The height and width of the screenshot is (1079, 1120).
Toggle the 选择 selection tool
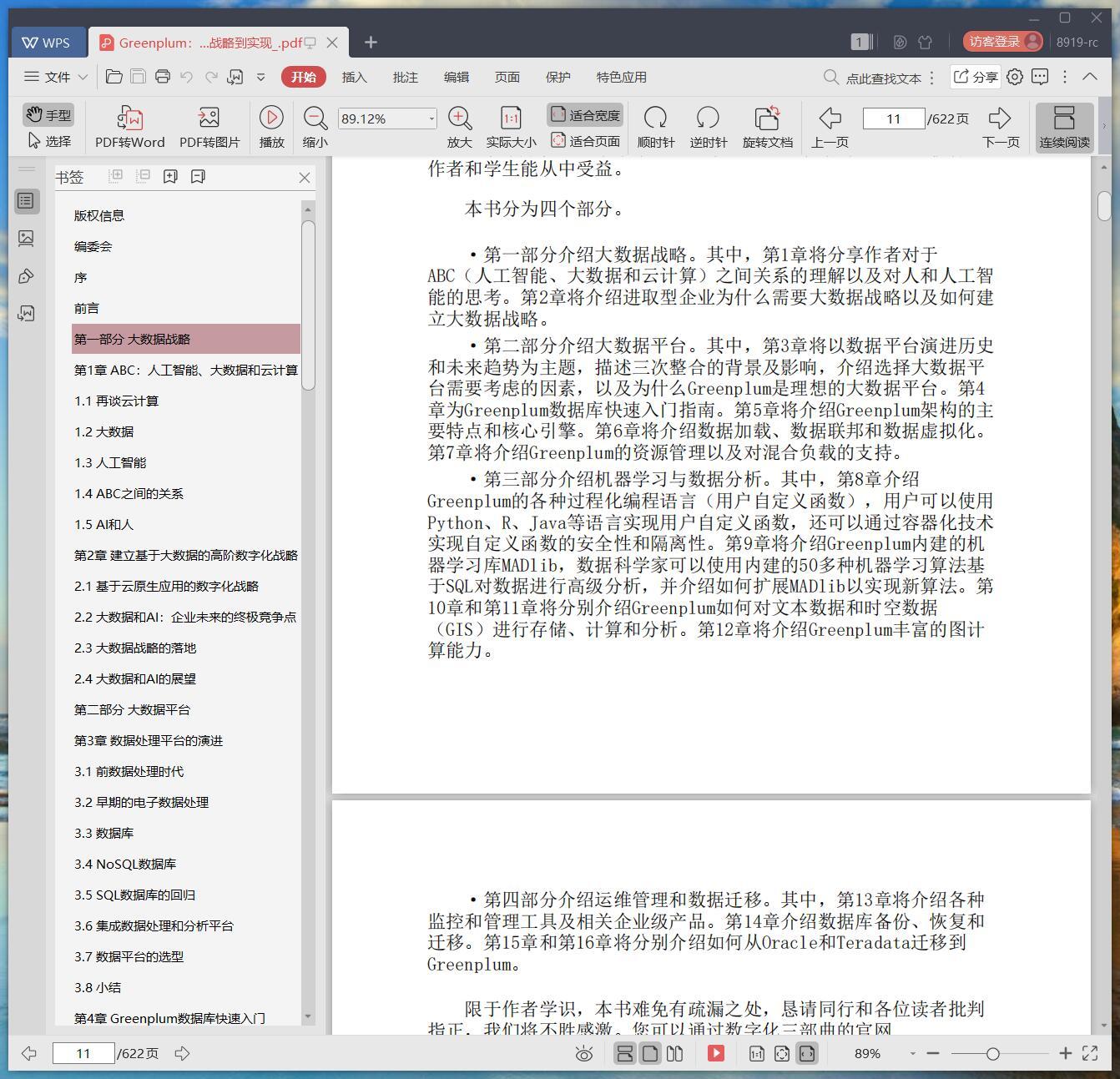49,141
